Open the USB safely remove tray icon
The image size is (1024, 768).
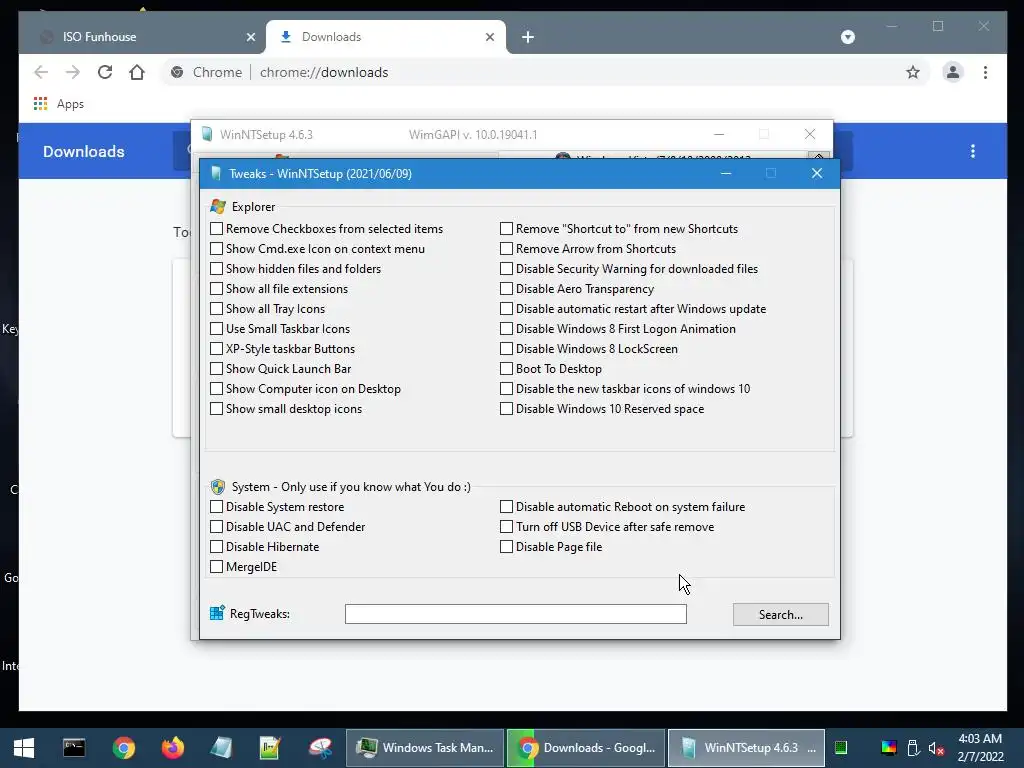913,748
